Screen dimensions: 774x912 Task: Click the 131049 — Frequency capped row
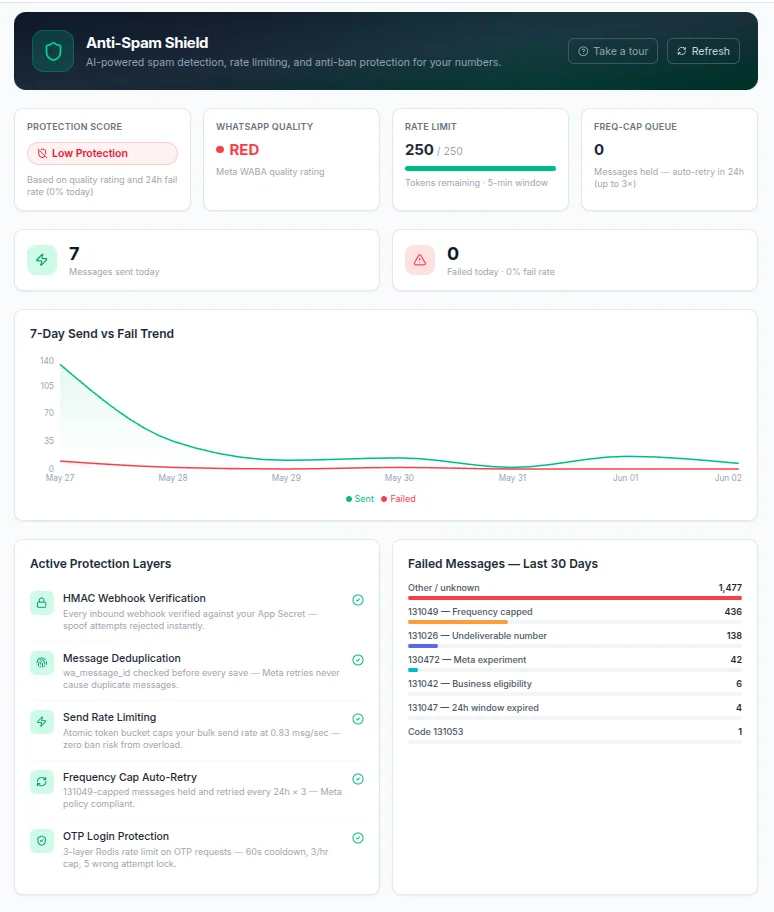coord(575,615)
